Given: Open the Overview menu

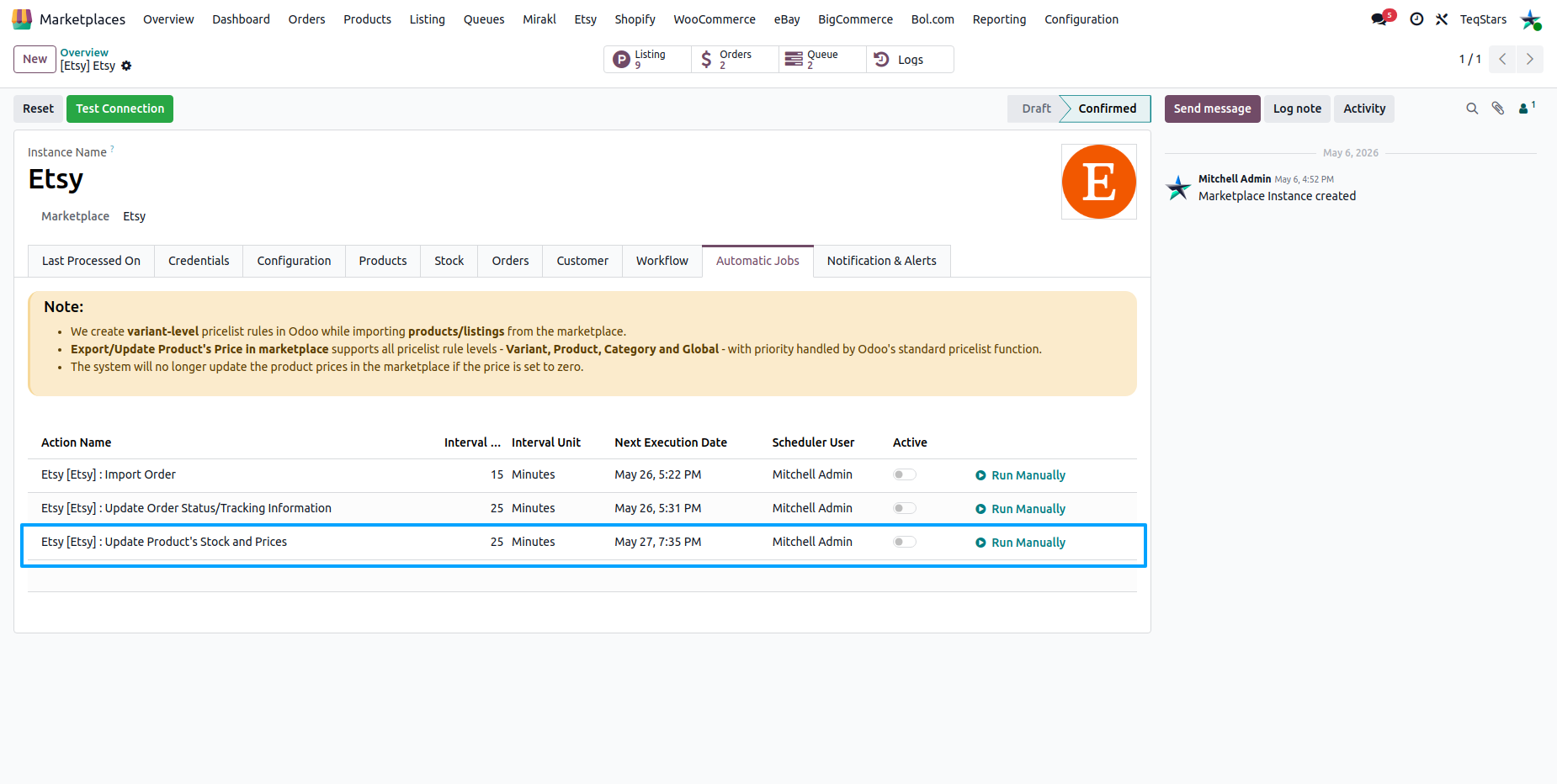Looking at the screenshot, I should [x=168, y=19].
